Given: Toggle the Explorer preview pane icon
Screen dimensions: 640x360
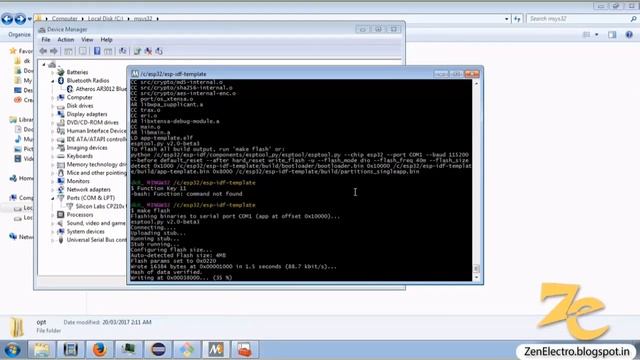Looking at the screenshot, I should click(x=612, y=35).
